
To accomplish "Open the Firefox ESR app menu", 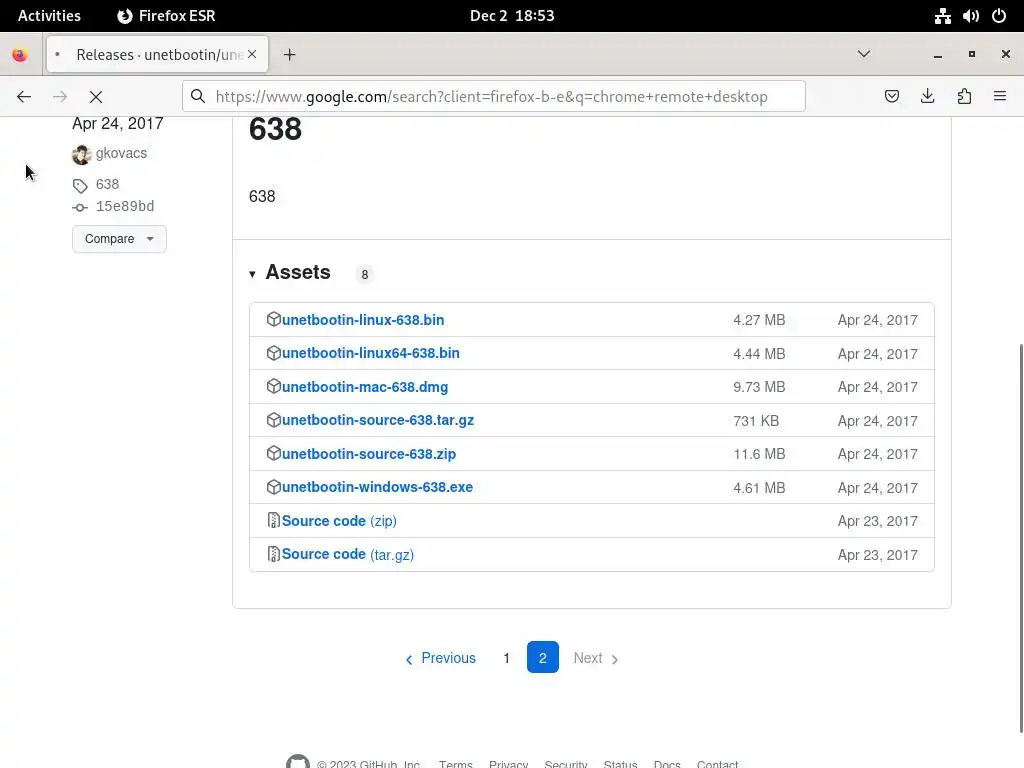I will (166, 16).
